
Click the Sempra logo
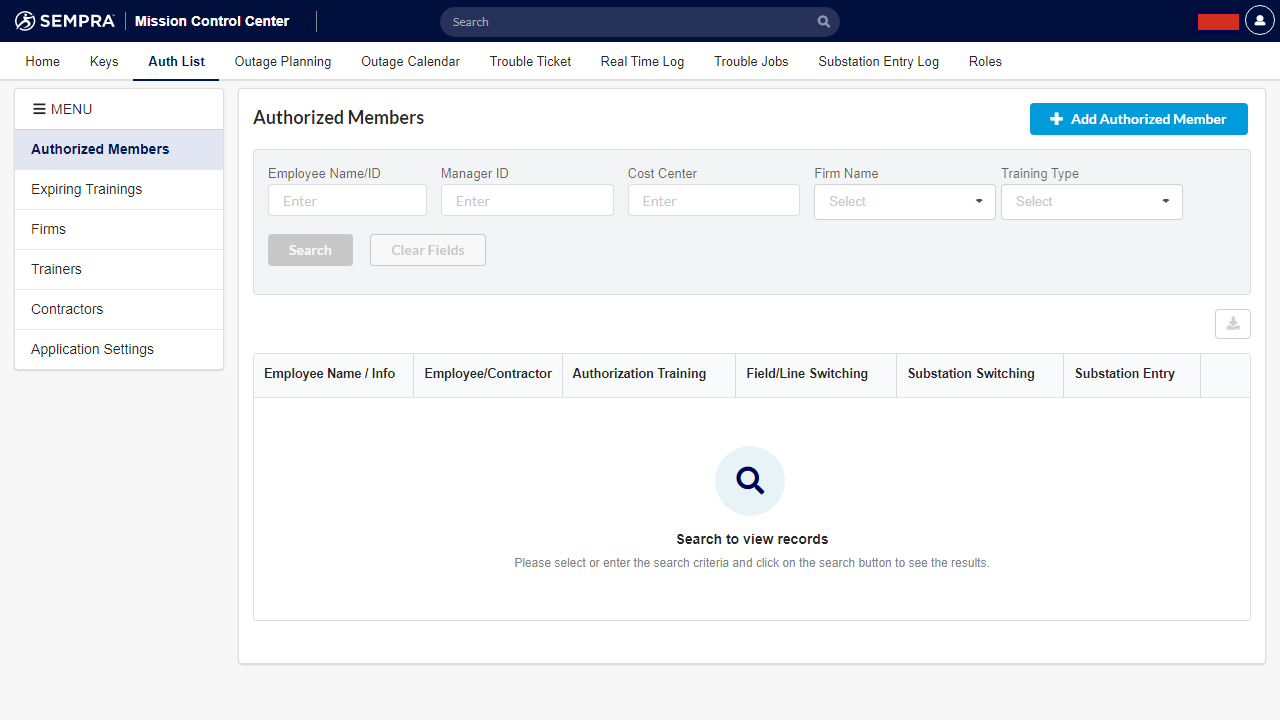point(65,21)
